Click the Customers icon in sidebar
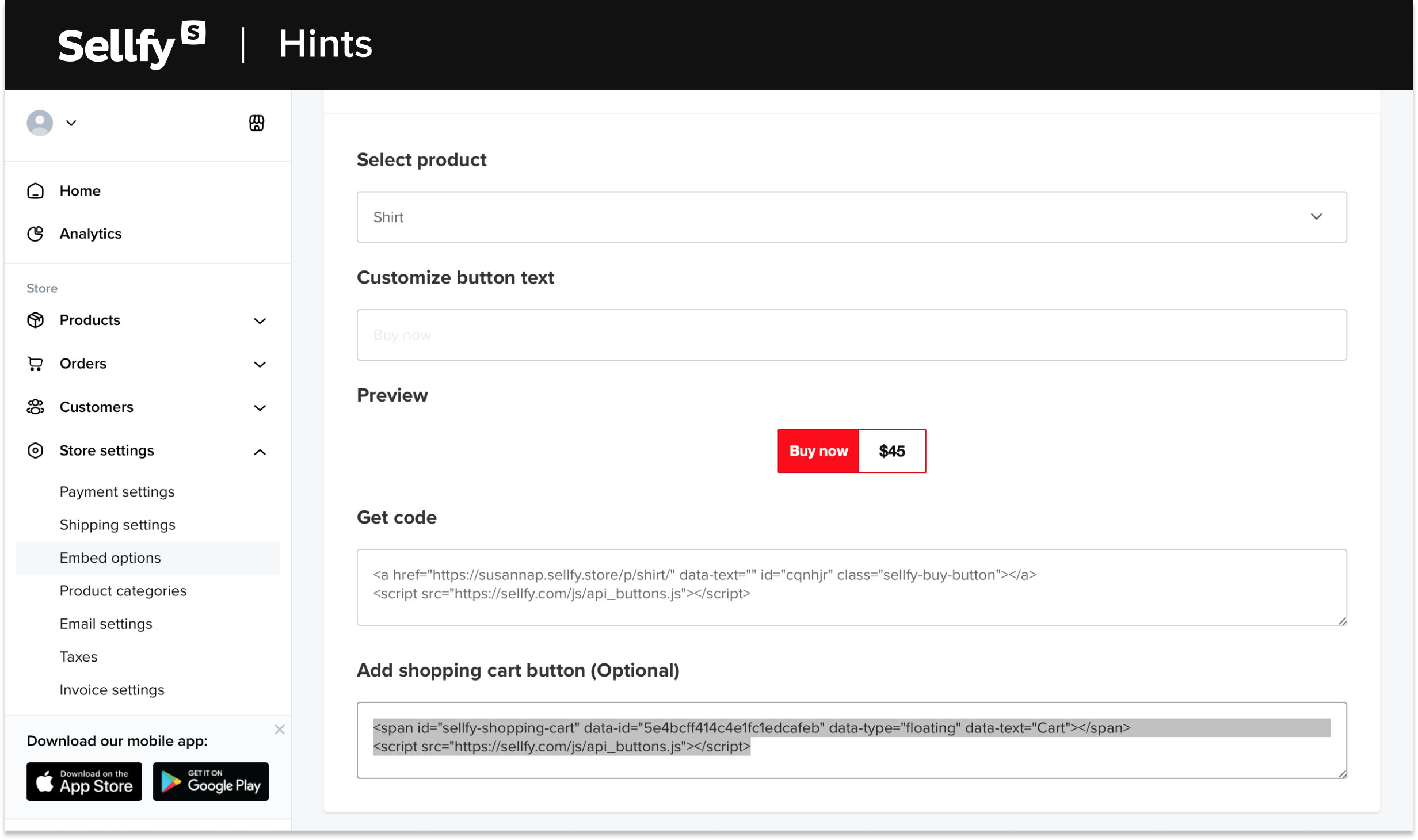Screen dimensions: 1418x840 36,407
